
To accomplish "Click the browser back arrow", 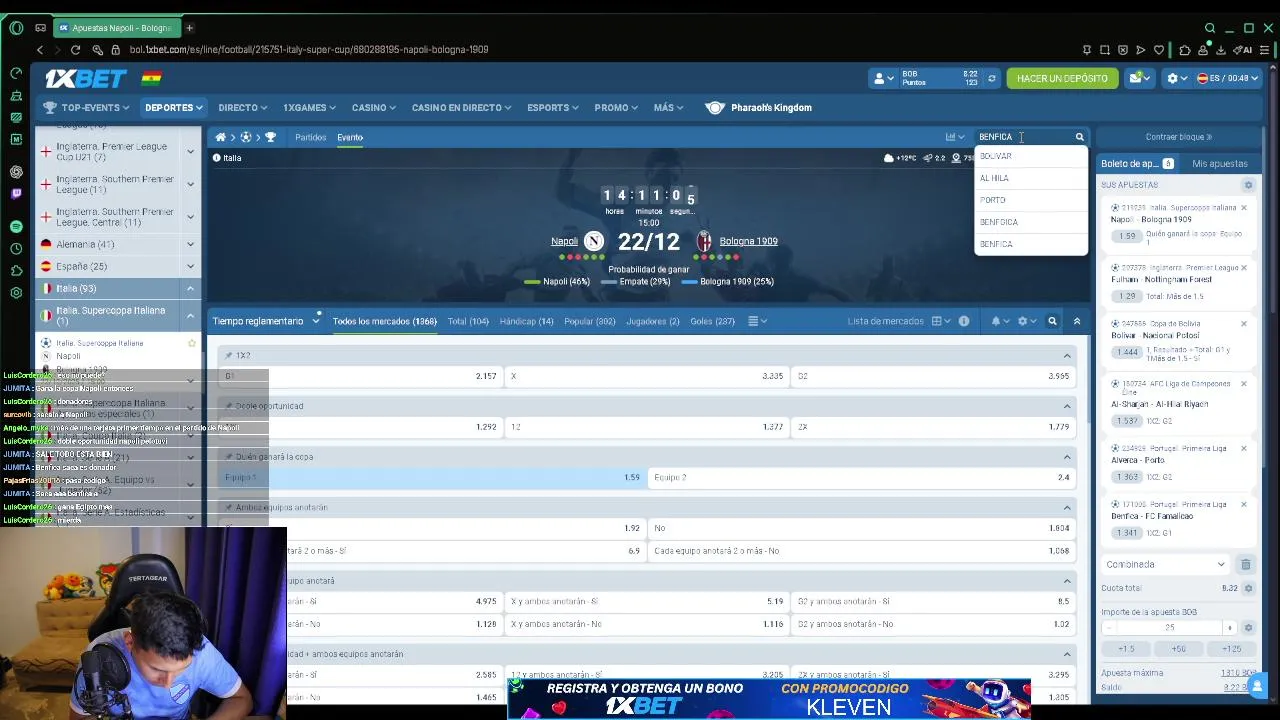I will [40, 49].
